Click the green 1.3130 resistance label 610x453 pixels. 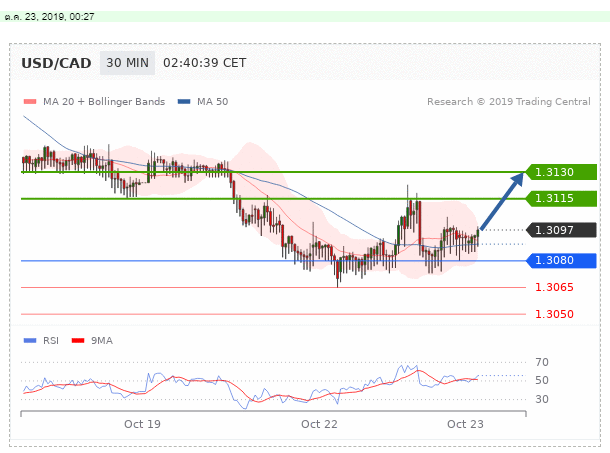tap(561, 172)
